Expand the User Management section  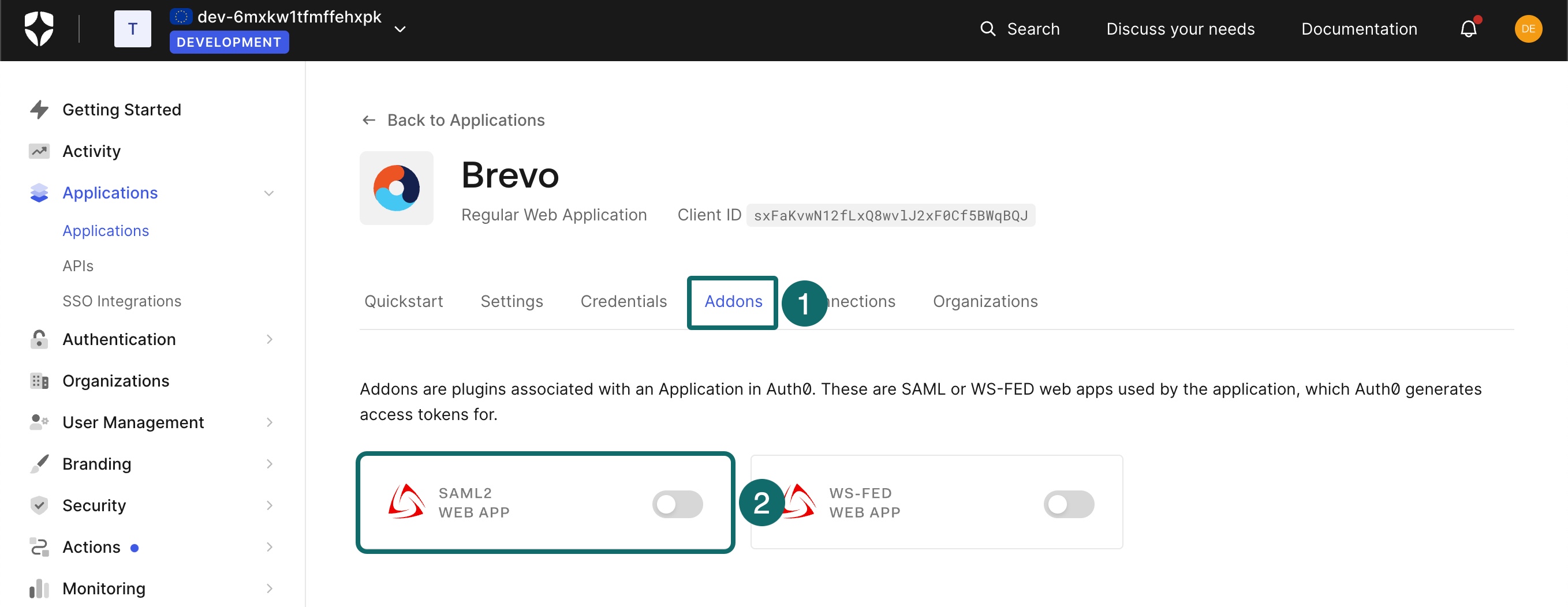(269, 421)
